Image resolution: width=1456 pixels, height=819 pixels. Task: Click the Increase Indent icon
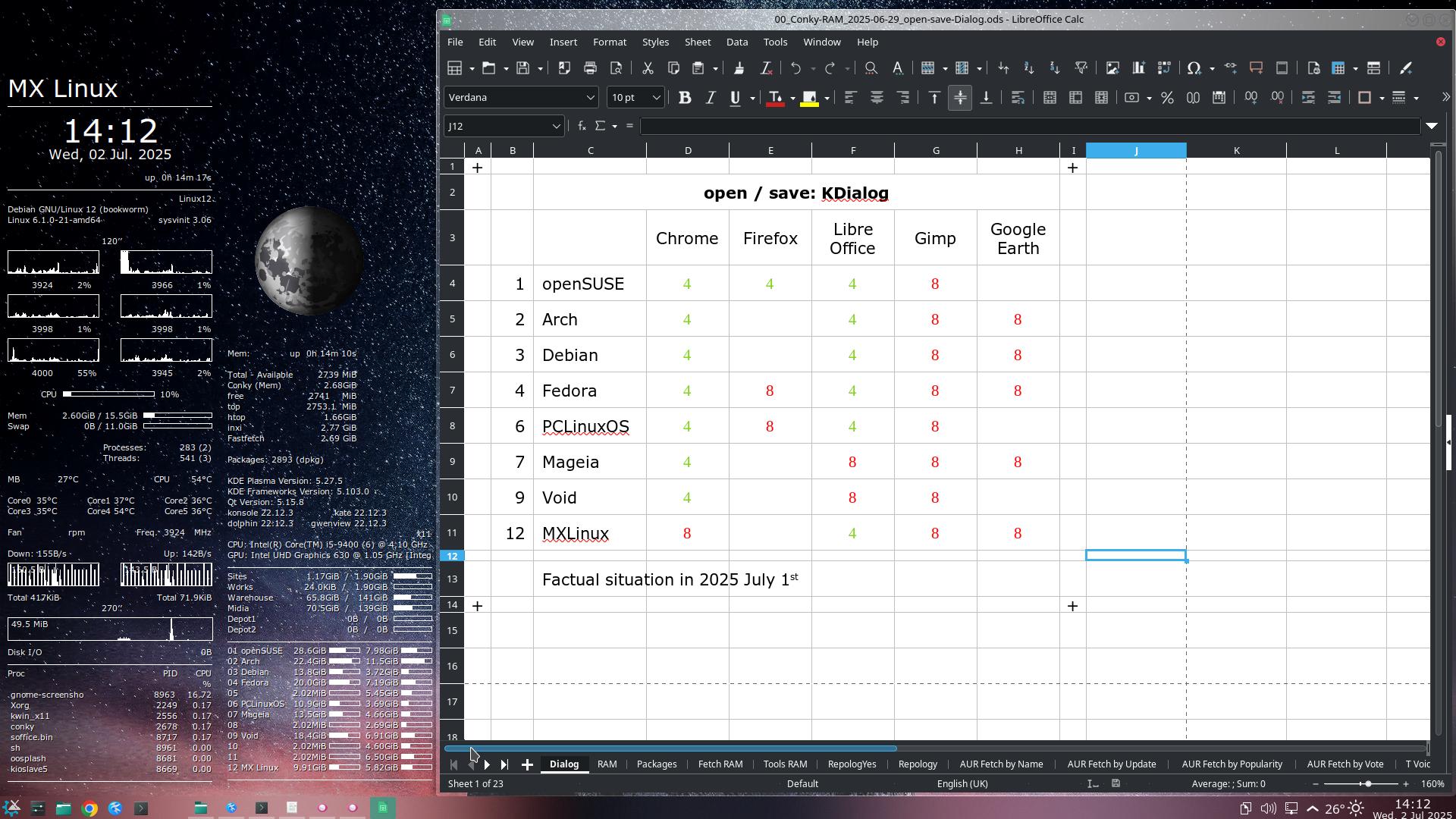(x=1308, y=98)
